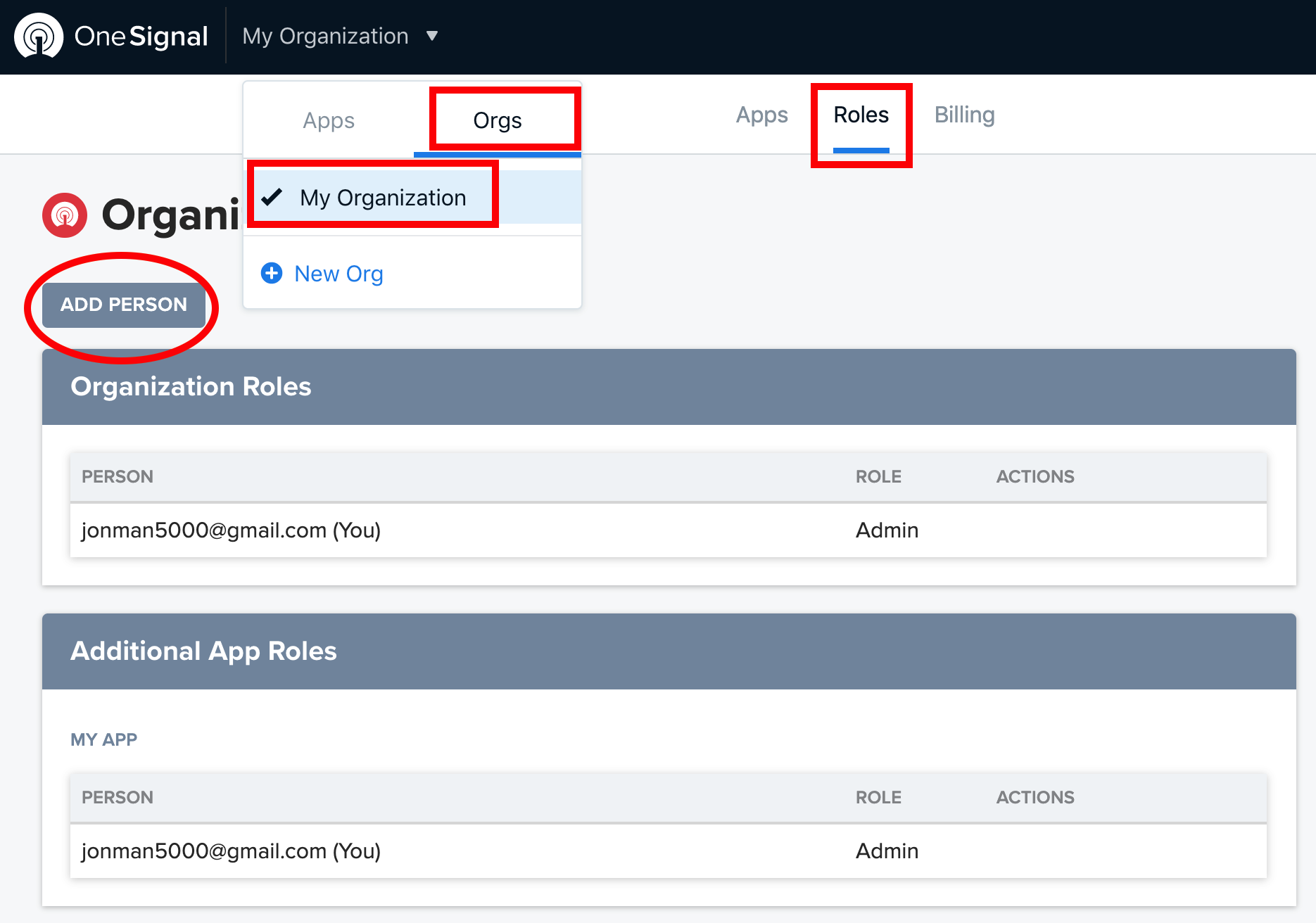Choose My Organization from org list
The width and height of the screenshot is (1316, 923).
coord(412,198)
